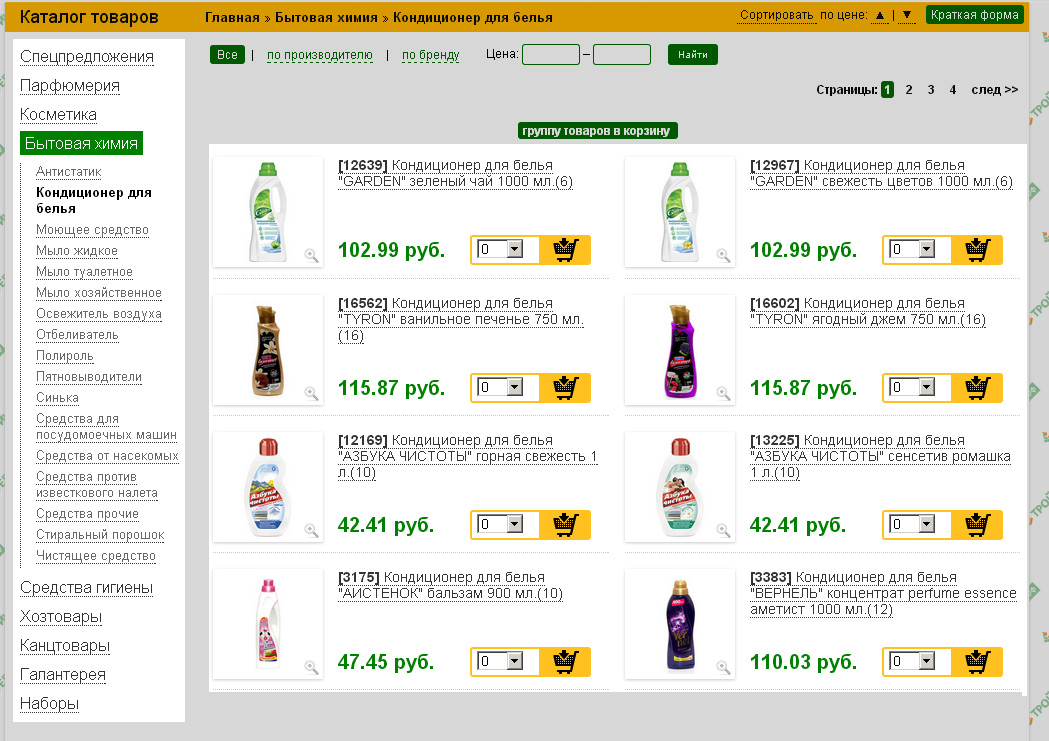Open the Парфюмерия catalog section

click(x=70, y=86)
